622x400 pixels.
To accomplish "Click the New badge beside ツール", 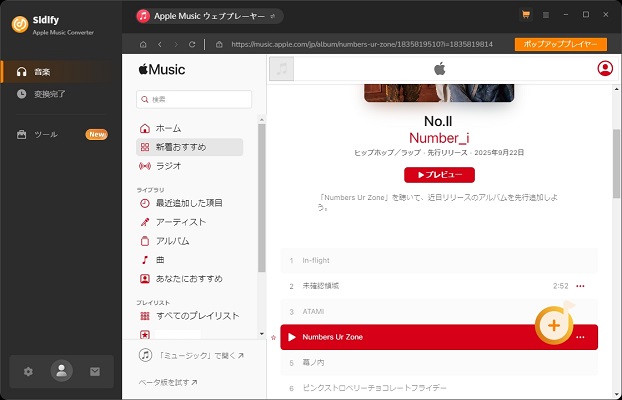I will point(96,135).
